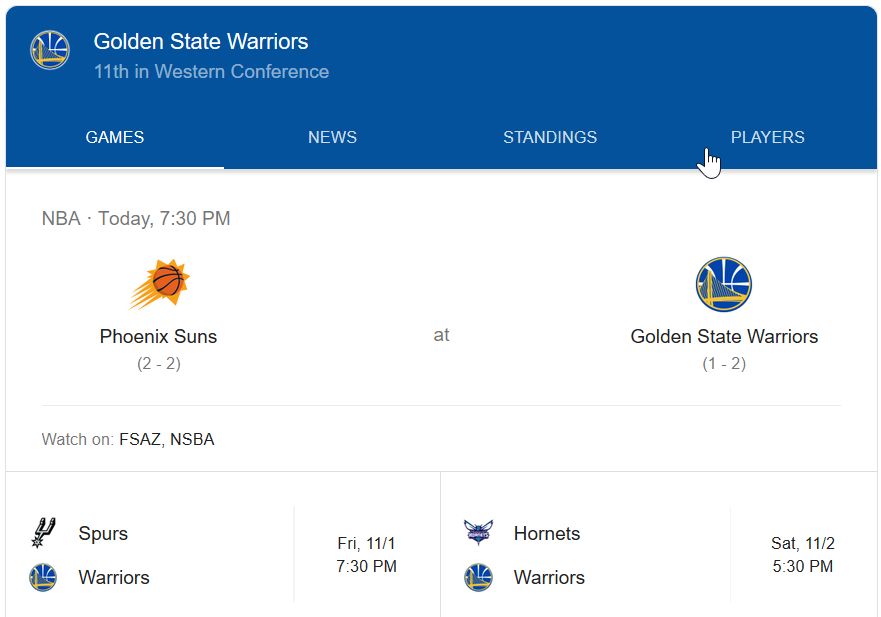Viewport: 881px width, 617px height.
Task: Click the Warriors logo in the header
Action: 50,50
